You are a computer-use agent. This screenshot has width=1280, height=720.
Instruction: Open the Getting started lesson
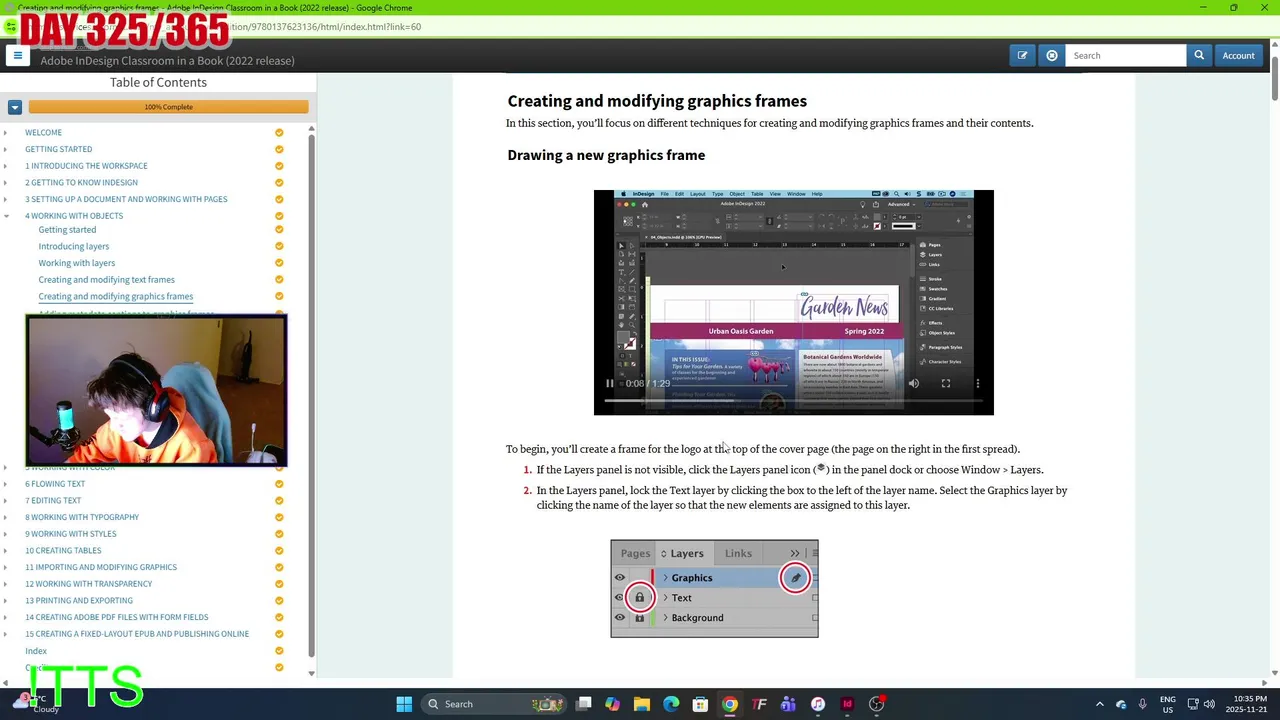pyautogui.click(x=67, y=230)
